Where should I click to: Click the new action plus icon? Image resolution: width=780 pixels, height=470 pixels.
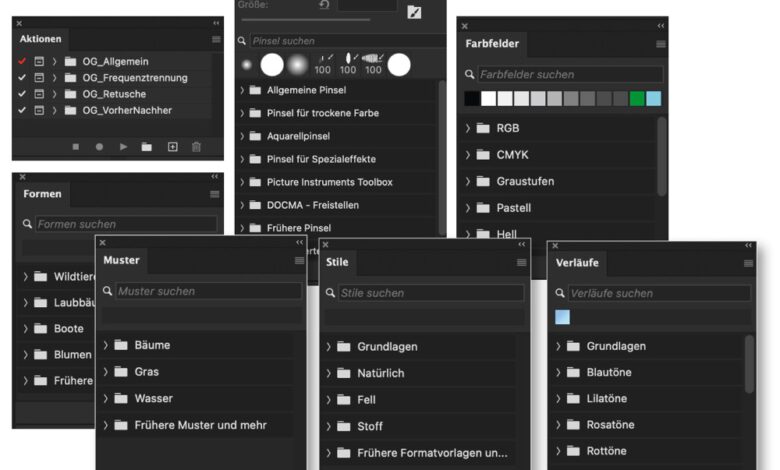[172, 147]
